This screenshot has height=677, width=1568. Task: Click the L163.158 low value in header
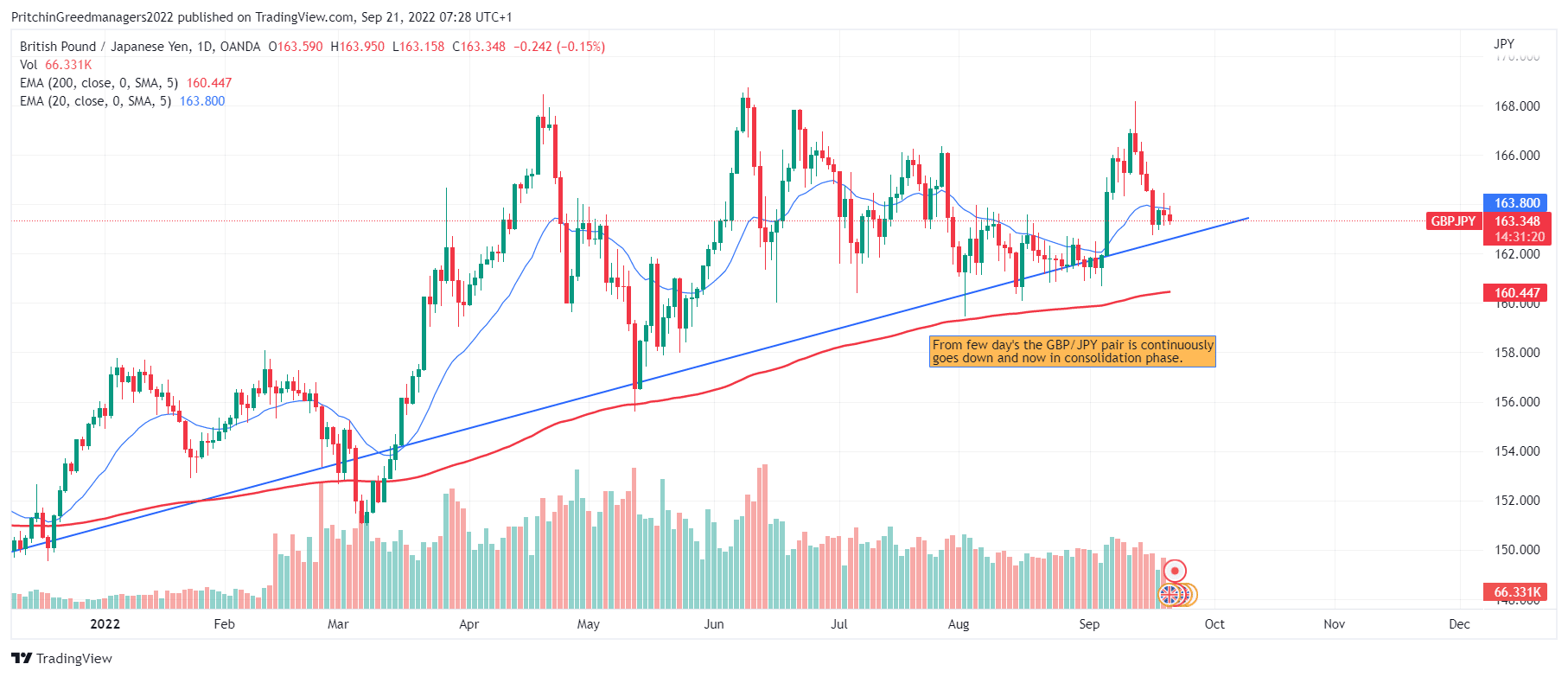click(x=418, y=47)
